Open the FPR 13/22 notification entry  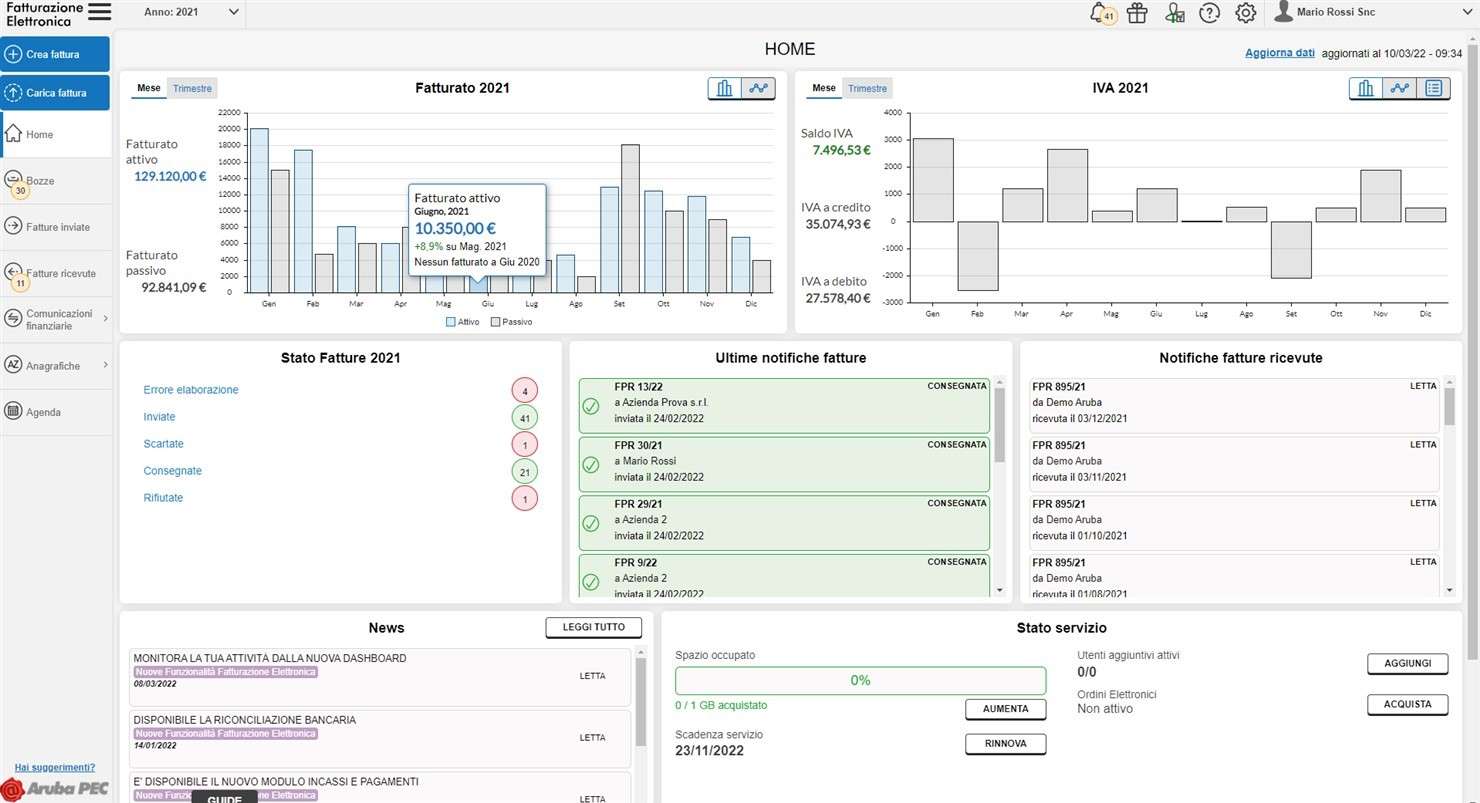coord(783,405)
